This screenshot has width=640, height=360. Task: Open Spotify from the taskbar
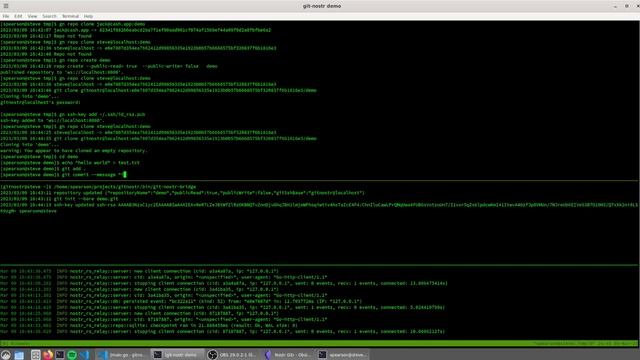72,355
